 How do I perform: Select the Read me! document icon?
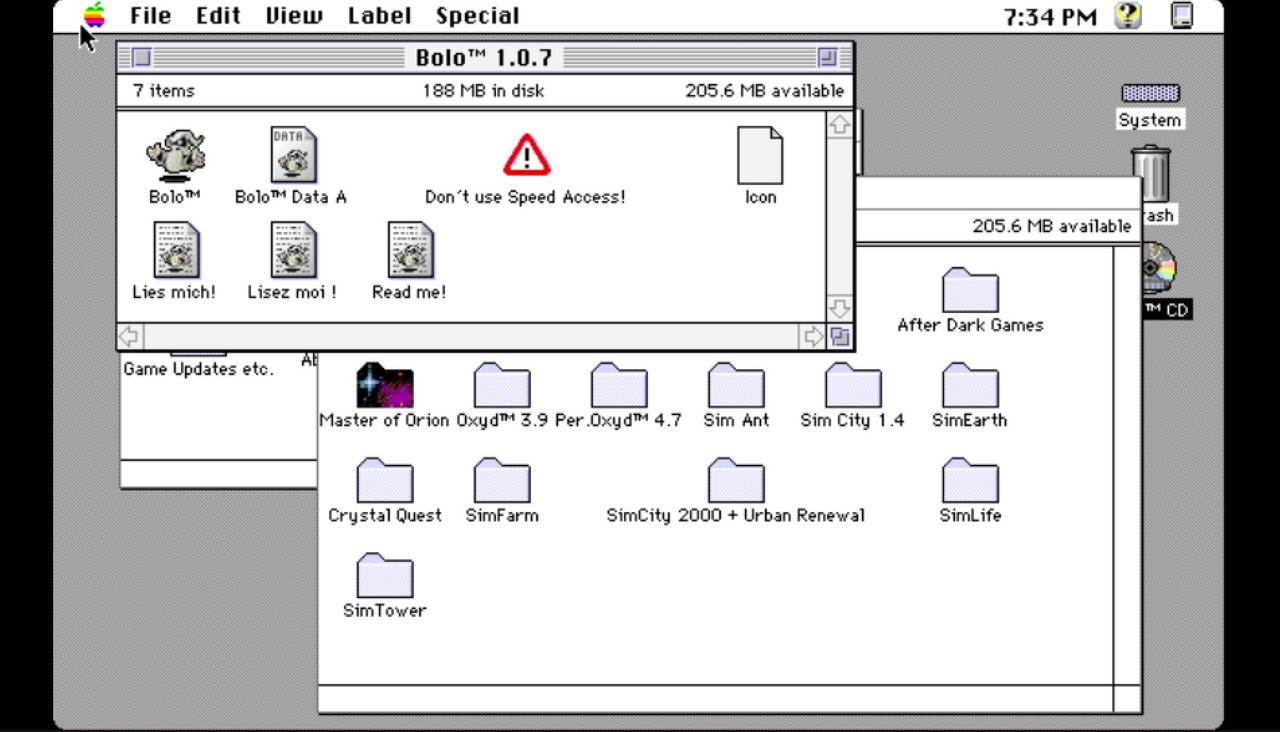coord(410,250)
